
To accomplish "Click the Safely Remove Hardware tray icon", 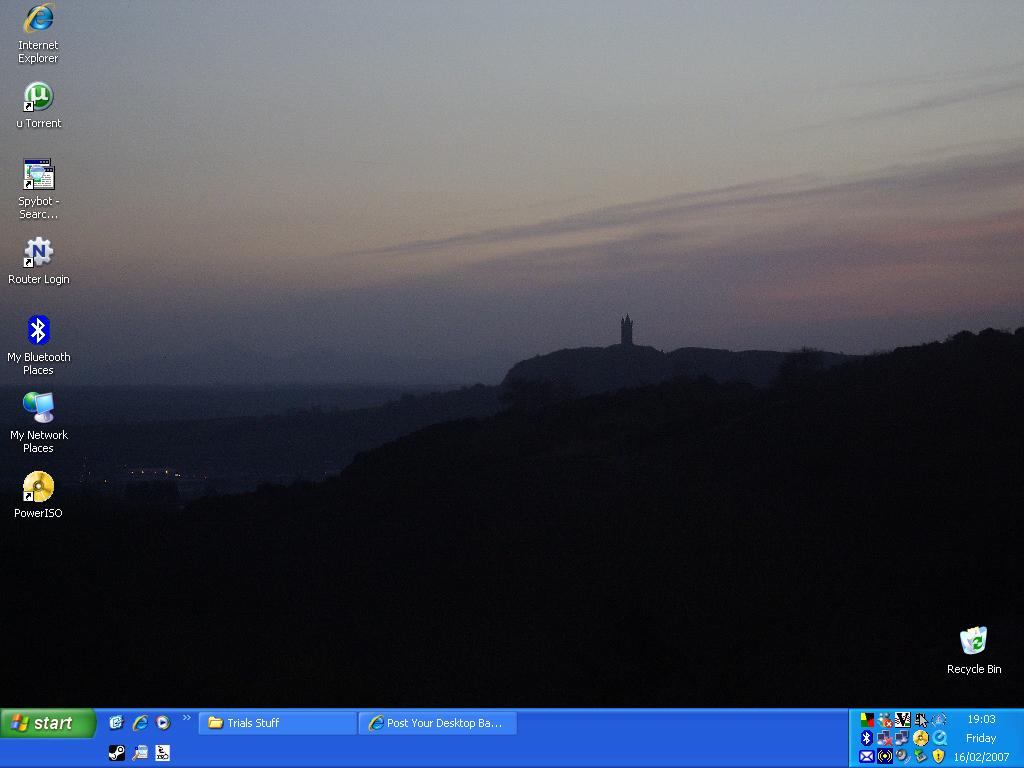I will click(921, 756).
